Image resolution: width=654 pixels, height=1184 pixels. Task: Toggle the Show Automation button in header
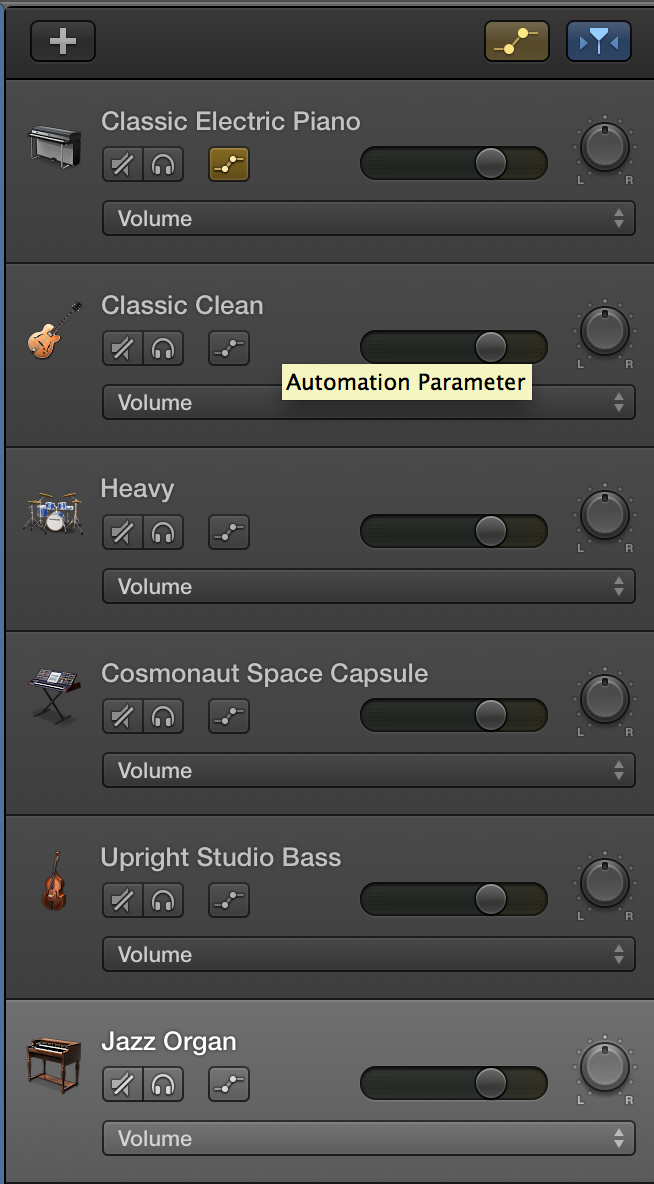[x=517, y=41]
